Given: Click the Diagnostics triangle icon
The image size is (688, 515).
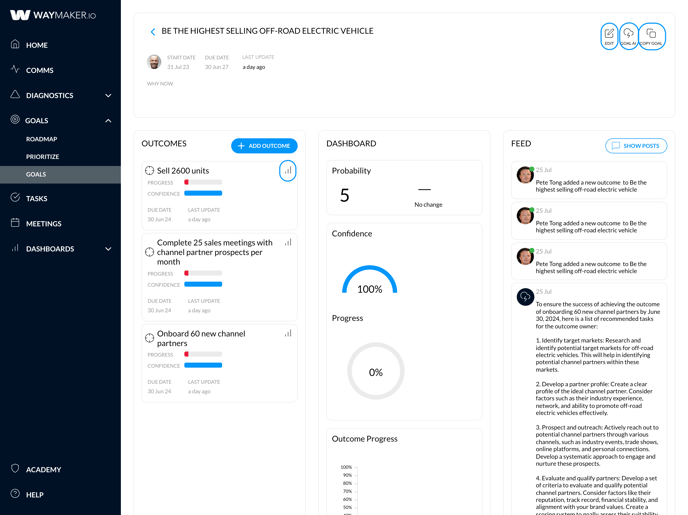Looking at the screenshot, I should pyautogui.click(x=15, y=94).
